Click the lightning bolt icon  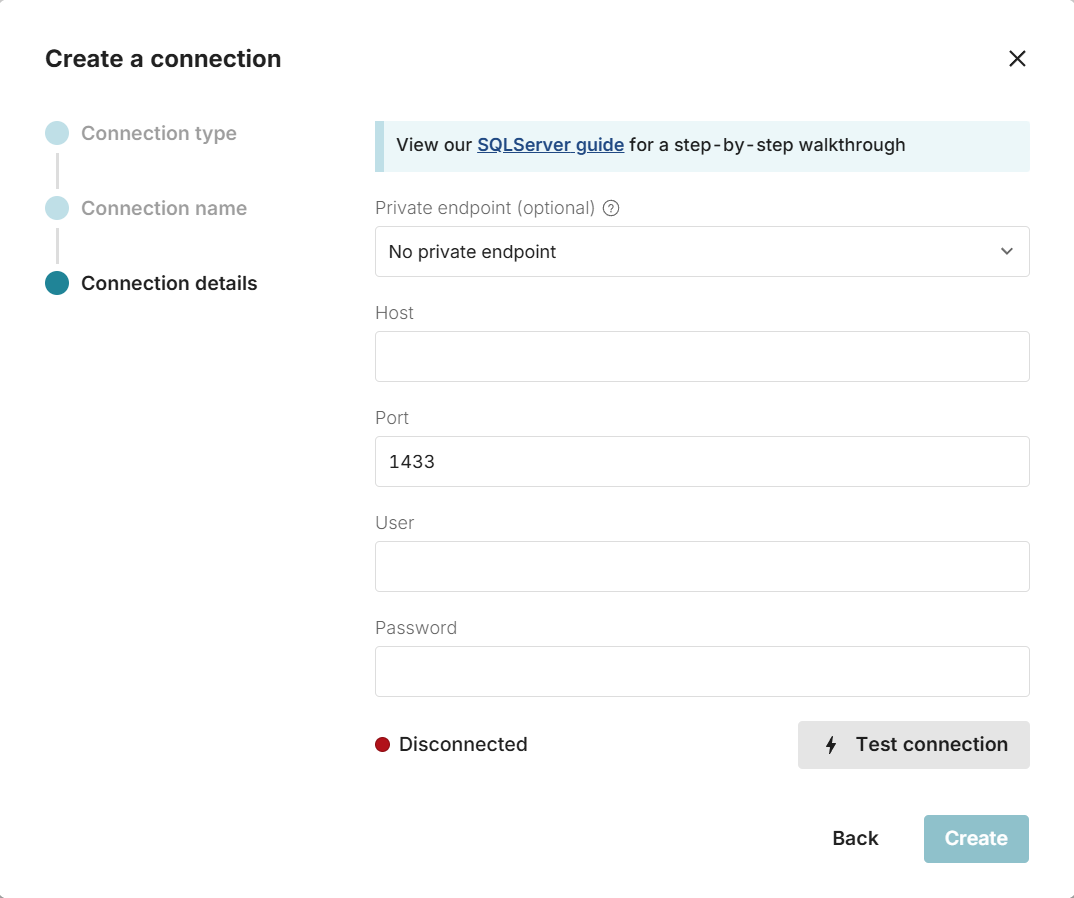pyautogui.click(x=831, y=745)
